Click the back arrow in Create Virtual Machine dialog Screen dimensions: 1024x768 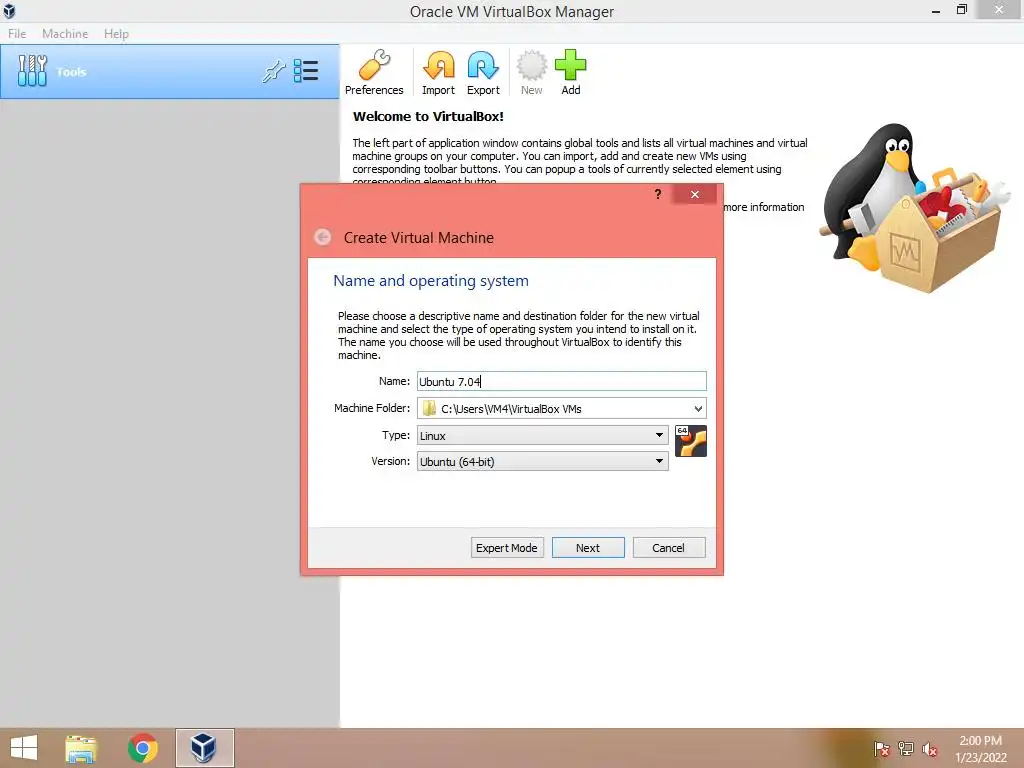point(323,237)
